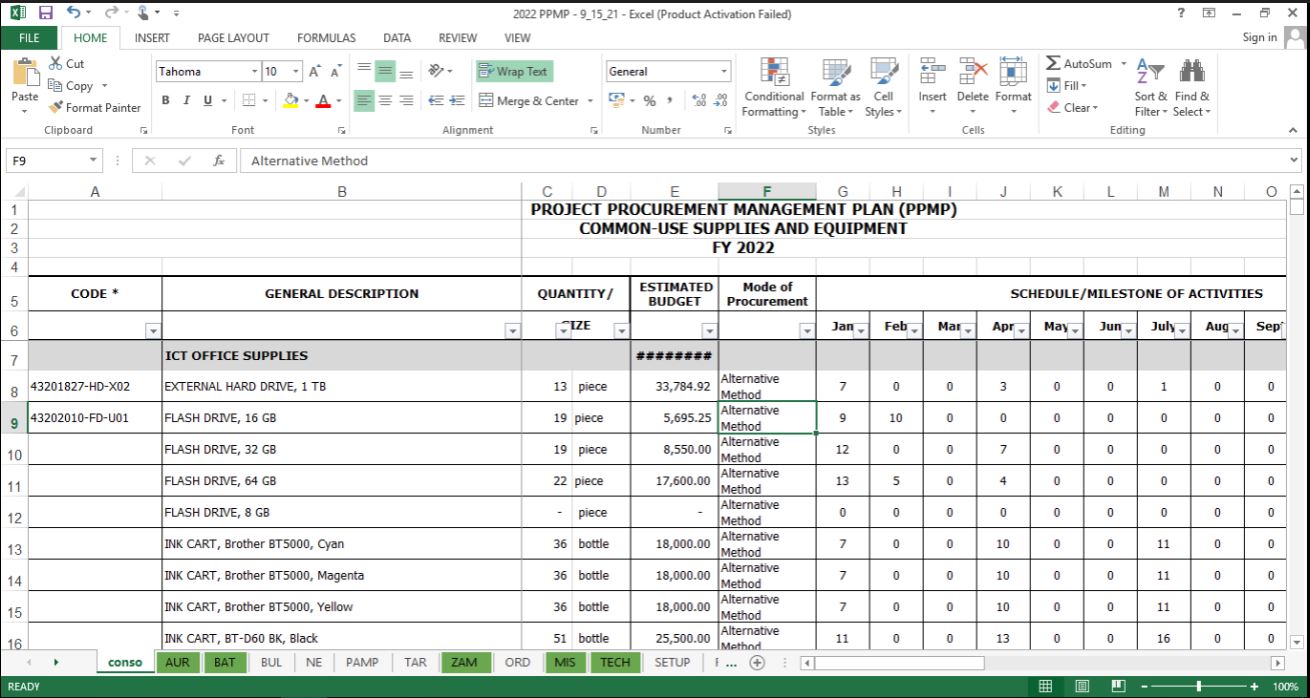Click the Format Painter icon
This screenshot has height=698, width=1310.
tap(55, 108)
